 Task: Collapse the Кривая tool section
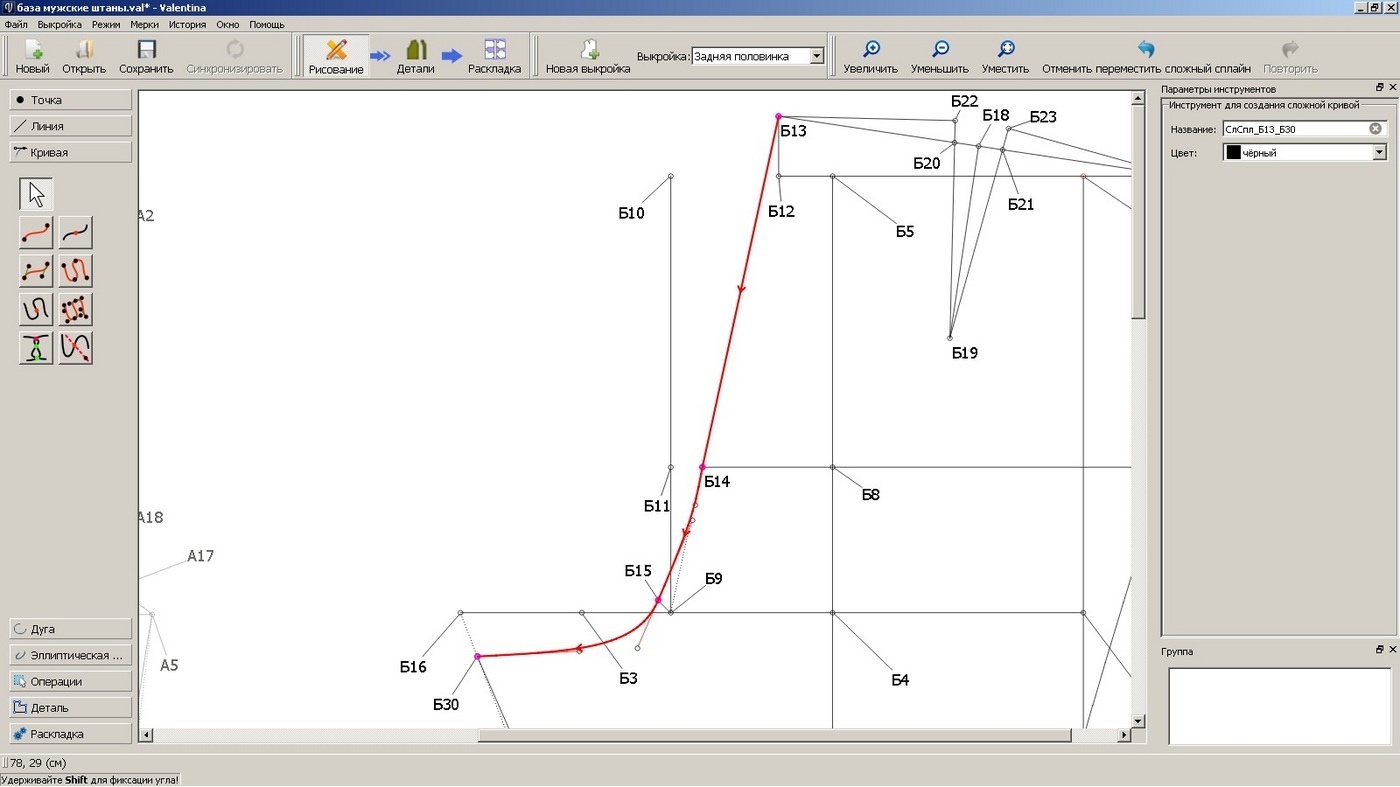coord(70,152)
